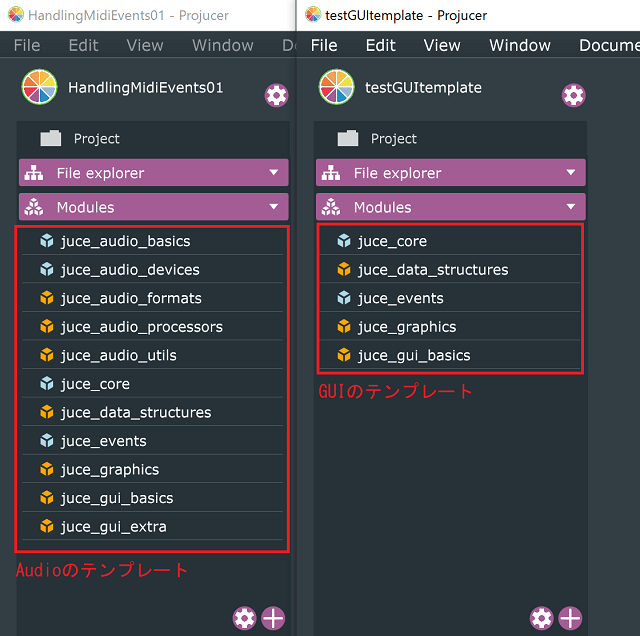Add a module with plus button in HandlingMidiEvents01
Viewport: 640px width, 636px height.
coord(273,618)
